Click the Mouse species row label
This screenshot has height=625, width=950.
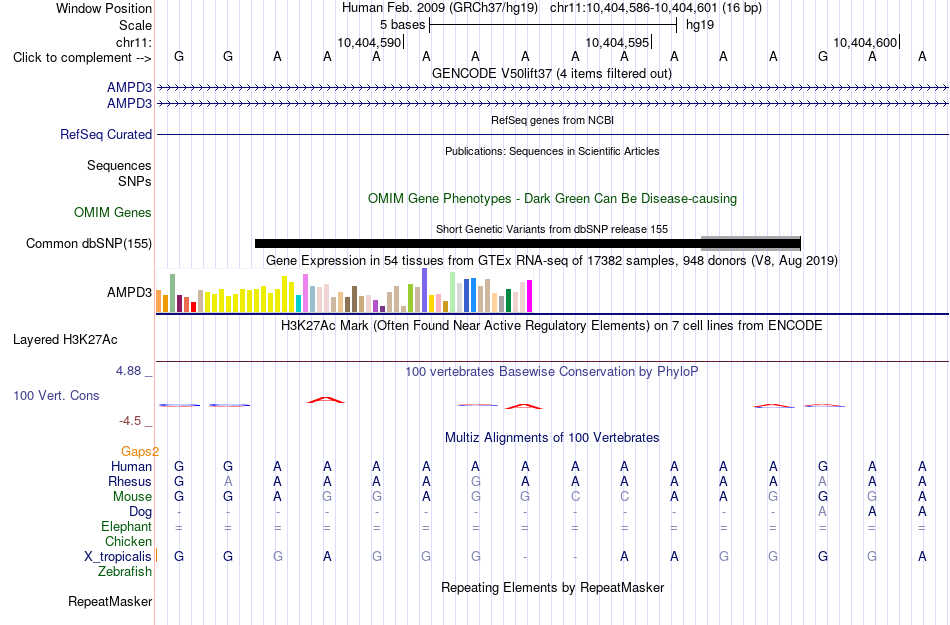pyautogui.click(x=132, y=497)
